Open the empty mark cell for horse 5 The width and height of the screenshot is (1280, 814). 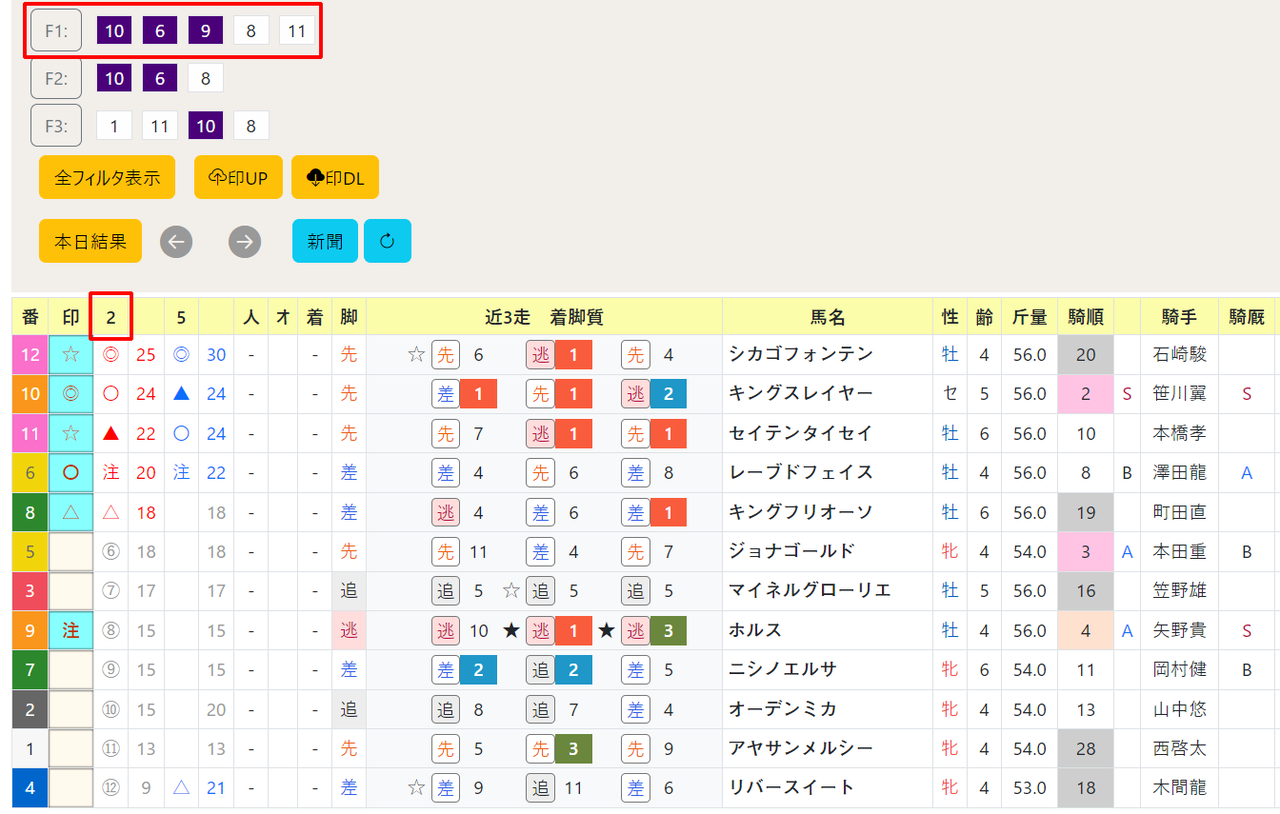tap(71, 552)
